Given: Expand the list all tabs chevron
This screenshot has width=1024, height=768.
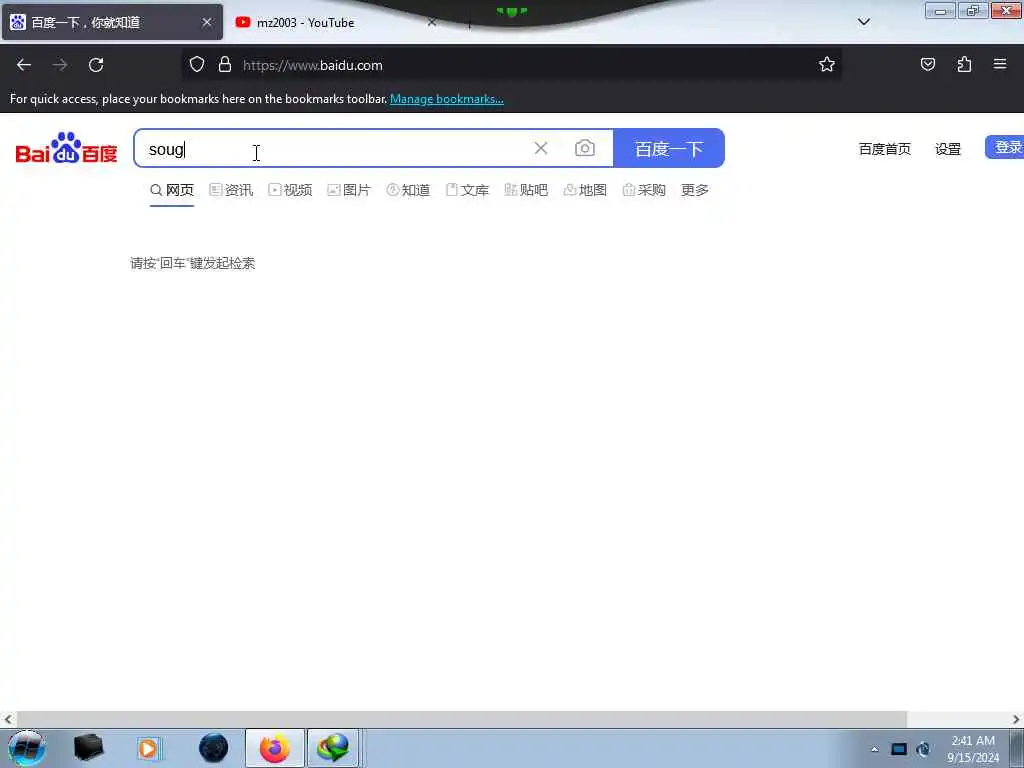Looking at the screenshot, I should (864, 22).
